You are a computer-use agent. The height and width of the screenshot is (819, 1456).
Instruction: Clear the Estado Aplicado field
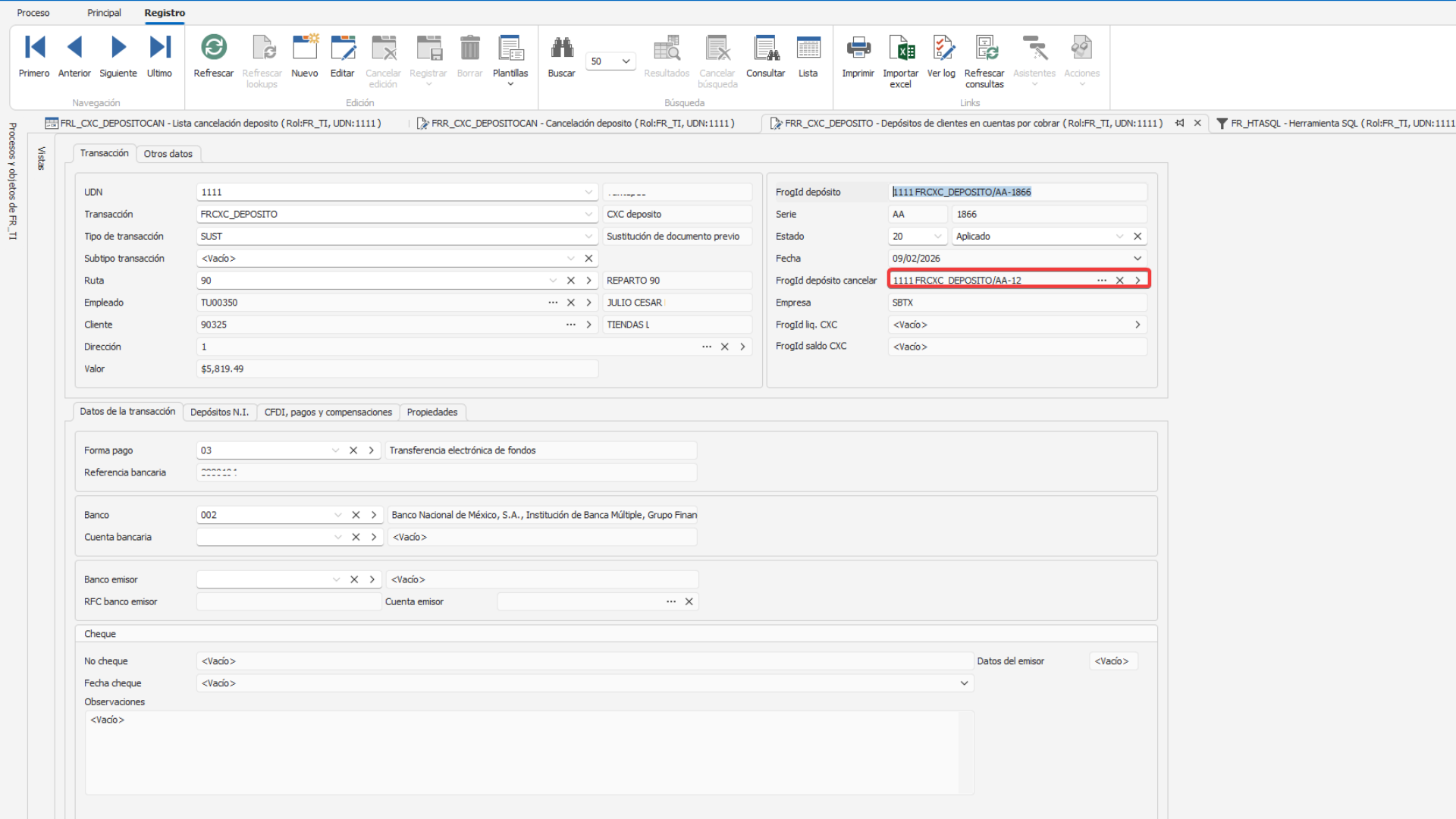1137,237
